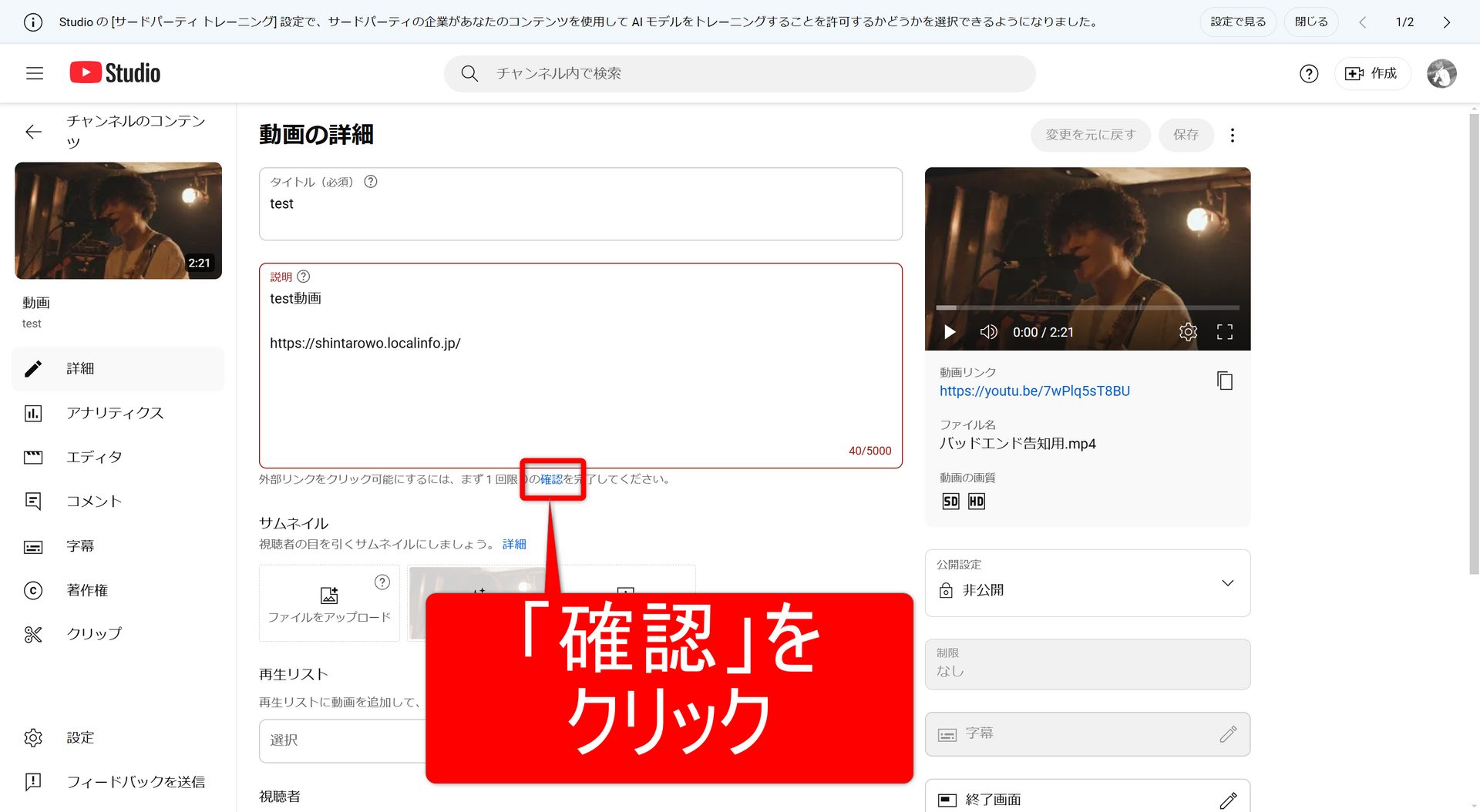This screenshot has height=812, width=1480.
Task: Open アナリティクス in the sidebar
Action: [x=115, y=413]
